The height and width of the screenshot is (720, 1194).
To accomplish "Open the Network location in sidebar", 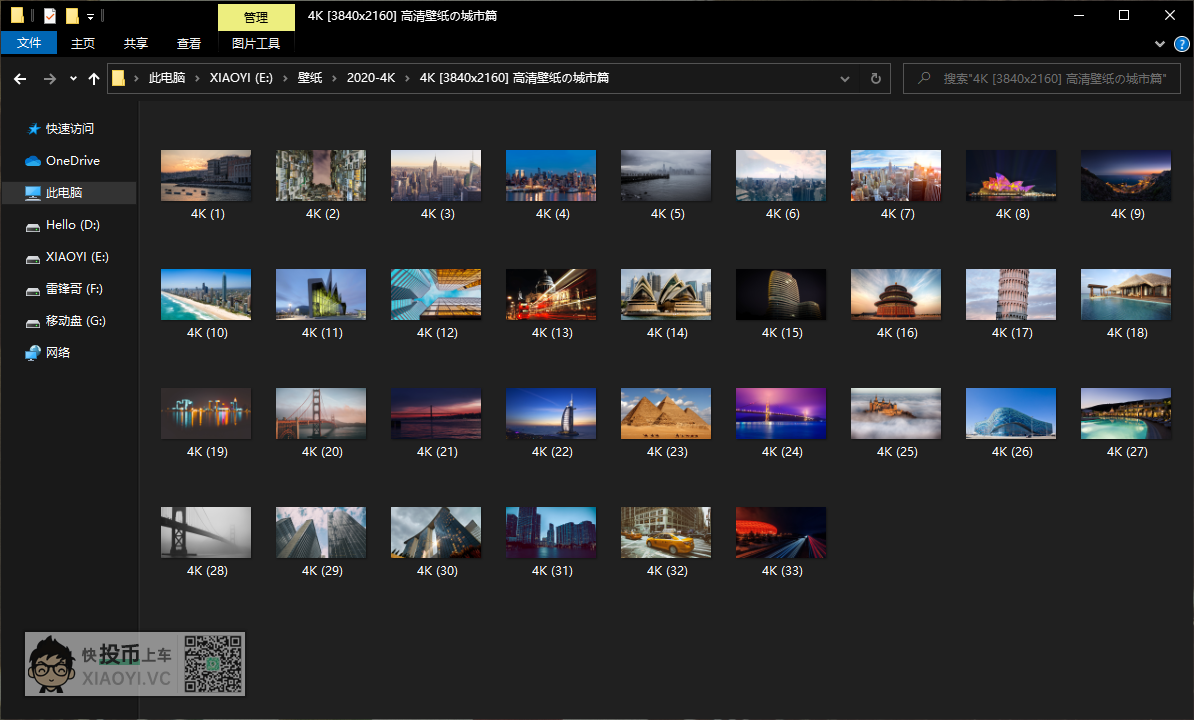I will click(58, 353).
